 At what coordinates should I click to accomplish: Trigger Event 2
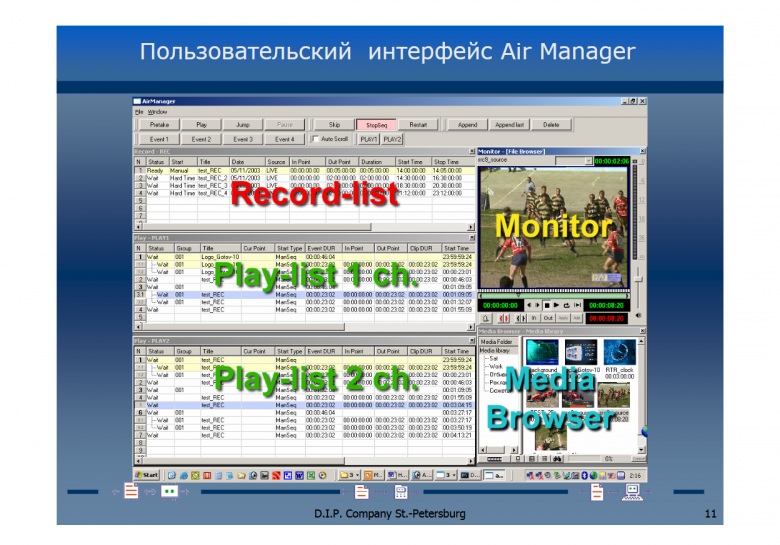click(x=201, y=139)
